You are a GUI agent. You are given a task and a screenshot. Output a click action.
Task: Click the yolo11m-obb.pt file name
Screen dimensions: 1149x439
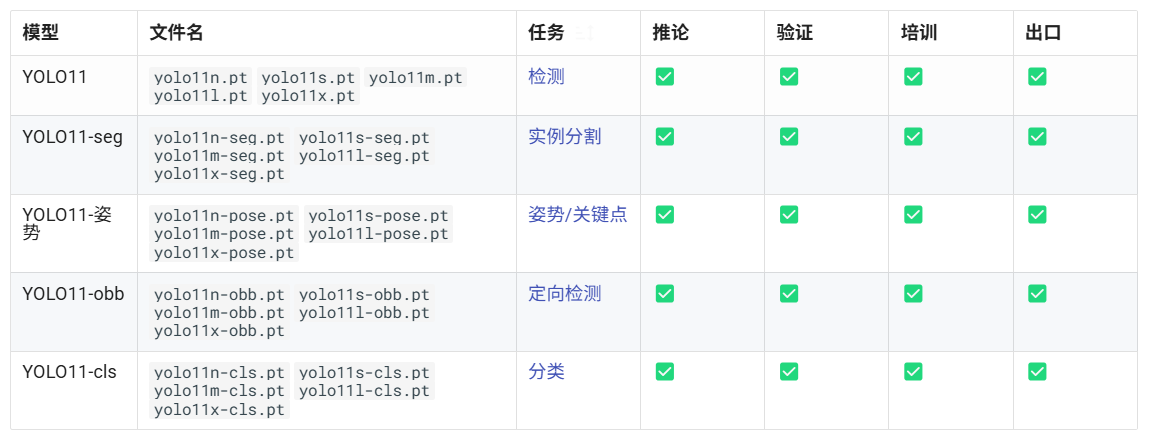pyautogui.click(x=219, y=313)
